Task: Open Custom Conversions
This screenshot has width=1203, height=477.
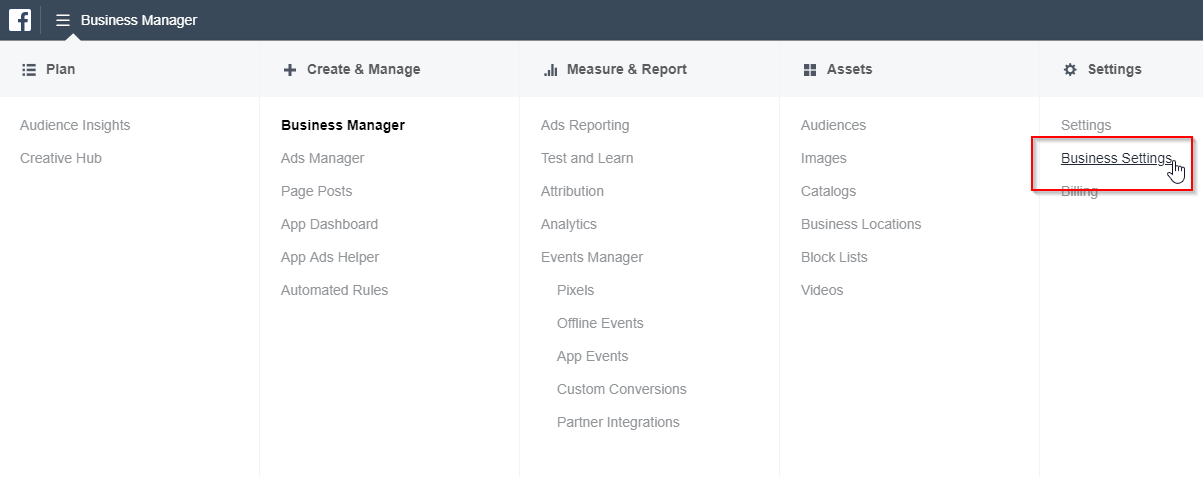Action: tap(622, 389)
